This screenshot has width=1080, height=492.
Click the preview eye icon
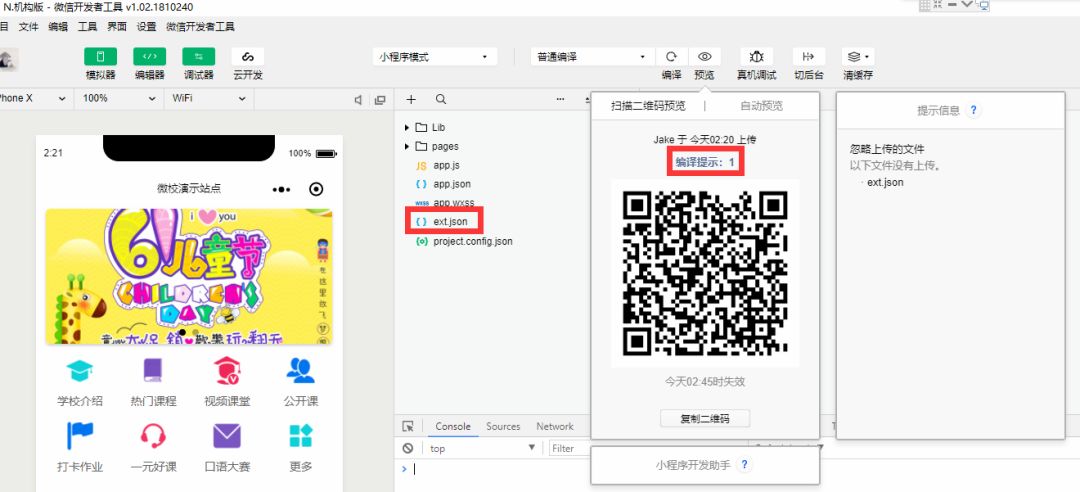coord(704,57)
